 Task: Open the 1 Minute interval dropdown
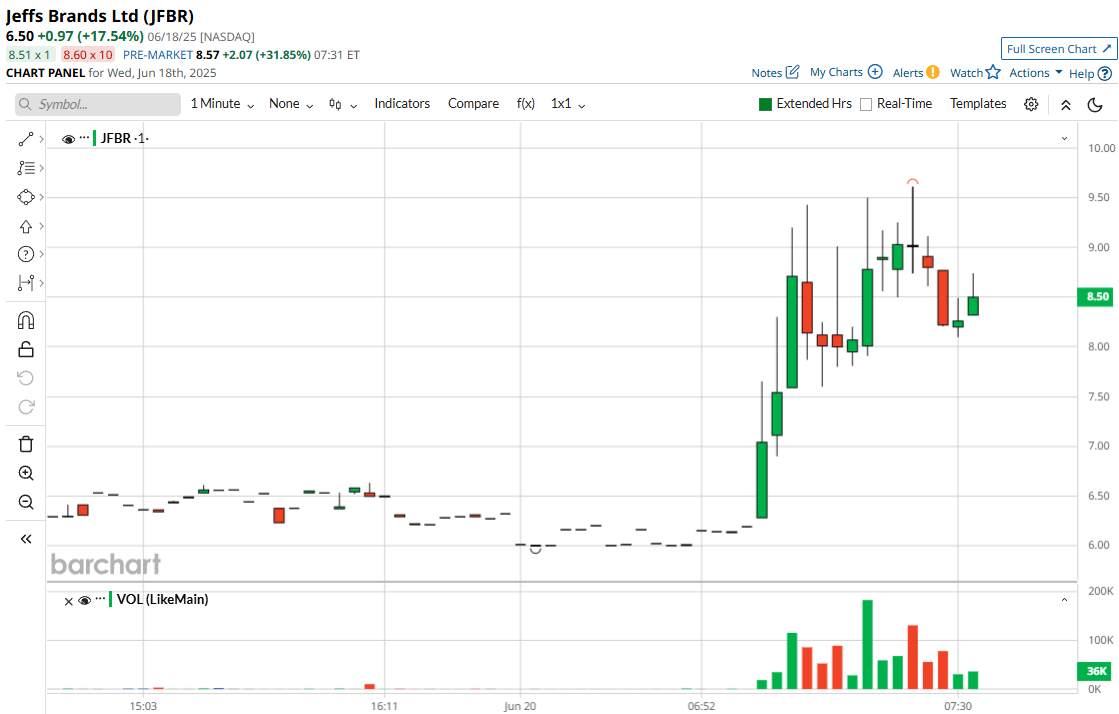pyautogui.click(x=222, y=104)
